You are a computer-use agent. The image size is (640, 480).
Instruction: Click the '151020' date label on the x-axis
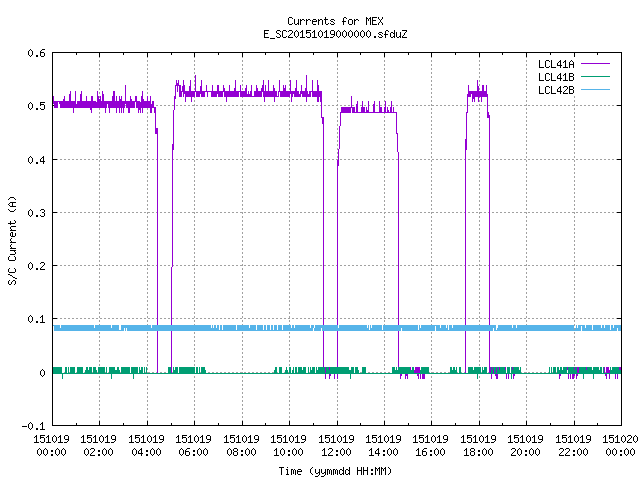click(620, 439)
